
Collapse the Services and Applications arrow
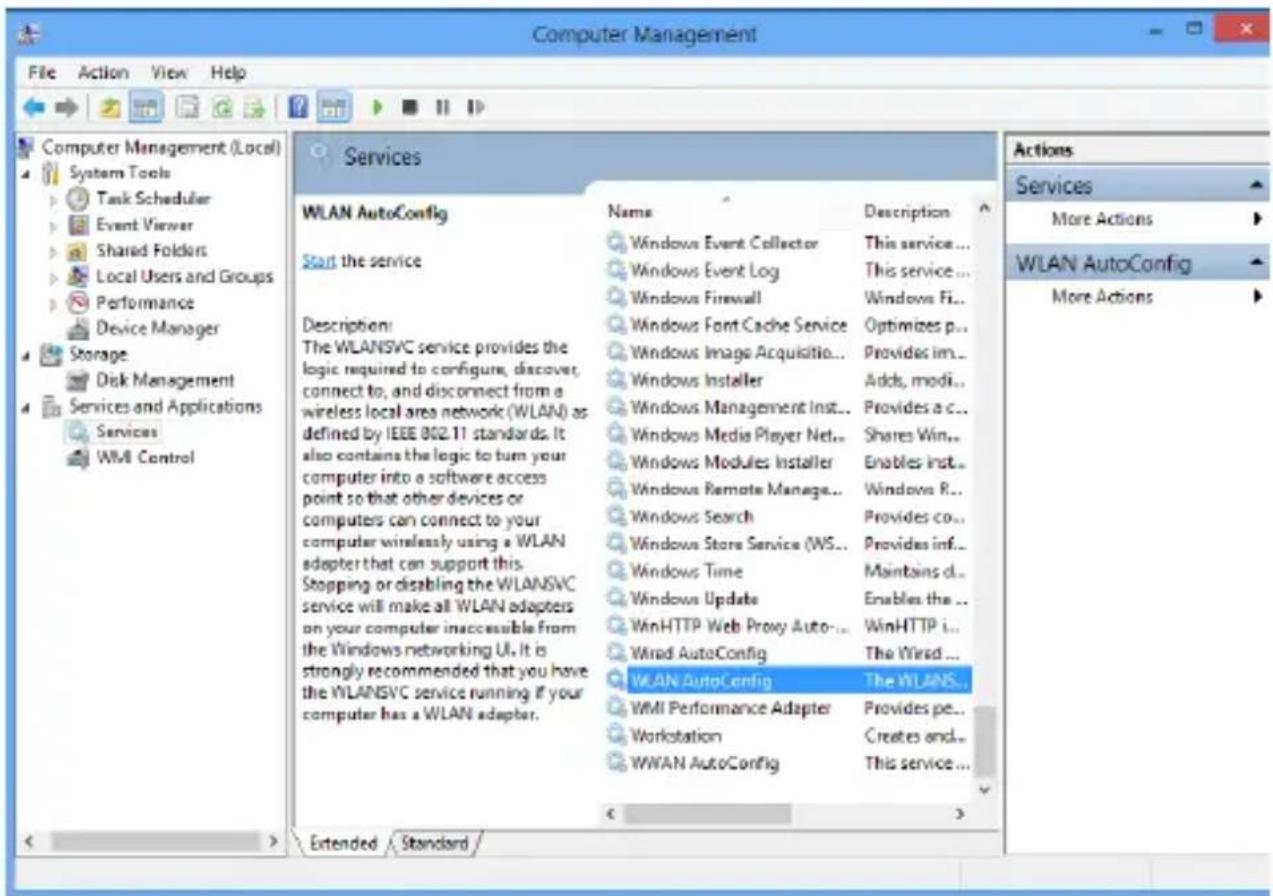25,406
